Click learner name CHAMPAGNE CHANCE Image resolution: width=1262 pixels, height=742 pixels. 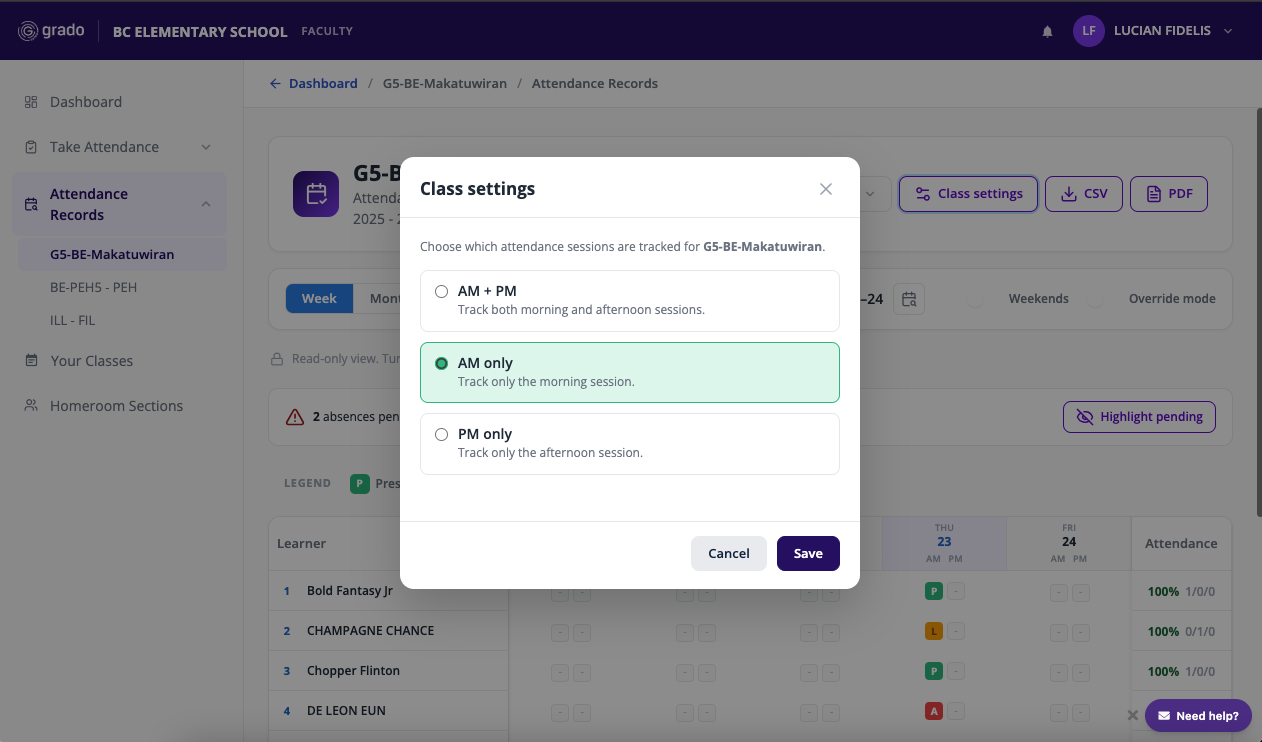[x=370, y=631]
